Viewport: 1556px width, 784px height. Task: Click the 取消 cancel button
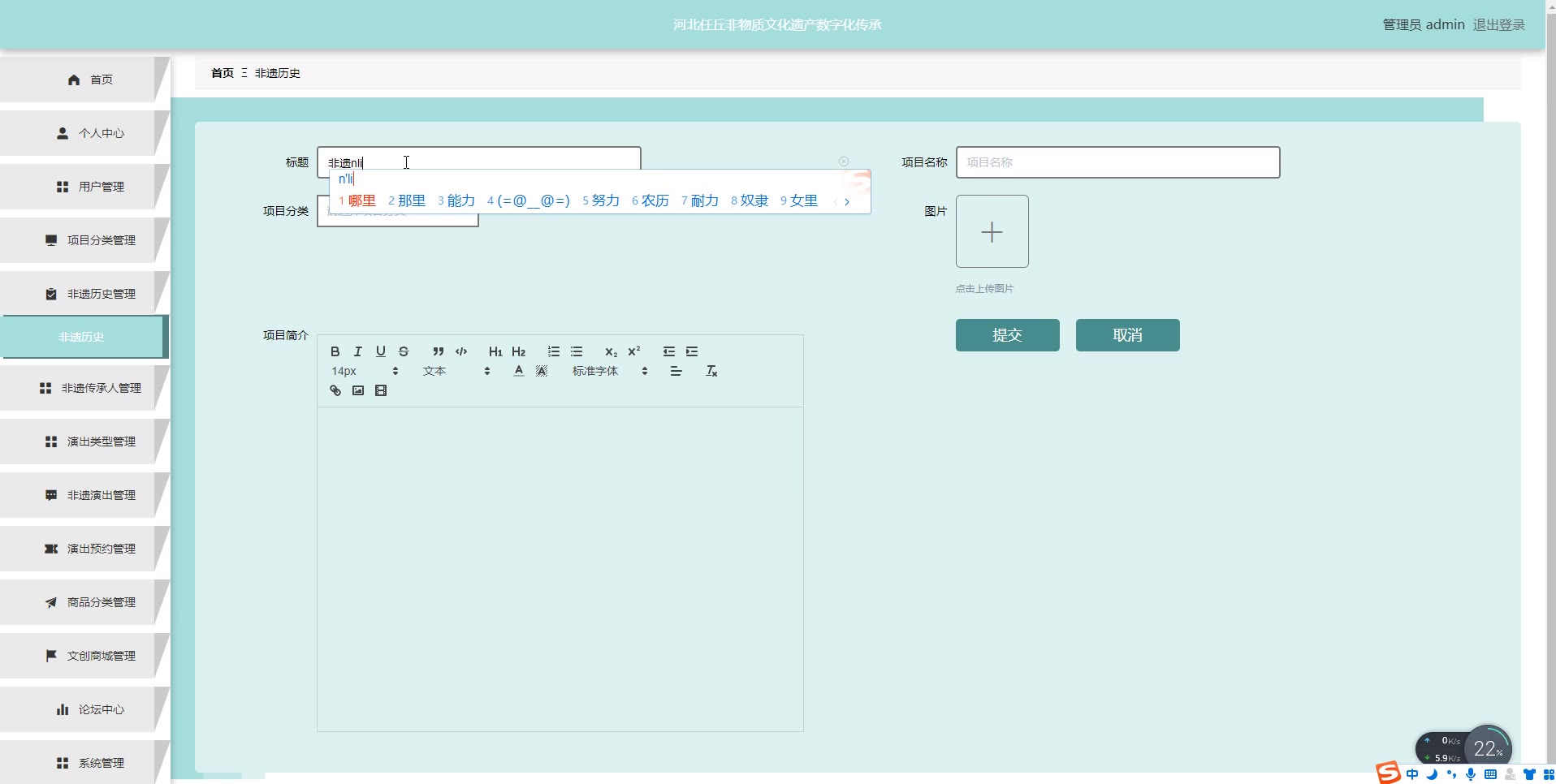pyautogui.click(x=1128, y=335)
